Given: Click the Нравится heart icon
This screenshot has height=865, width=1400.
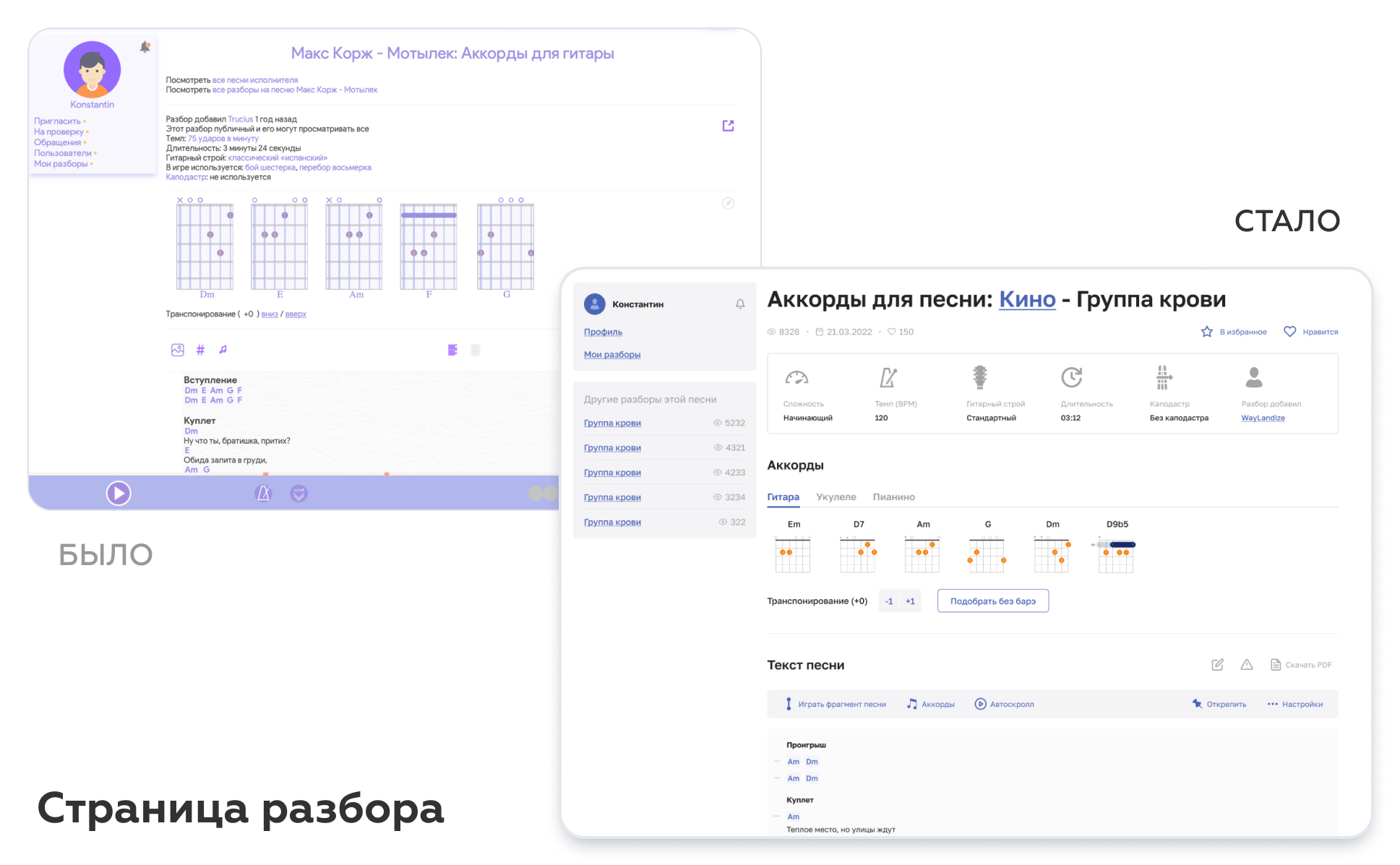Looking at the screenshot, I should pos(1289,332).
